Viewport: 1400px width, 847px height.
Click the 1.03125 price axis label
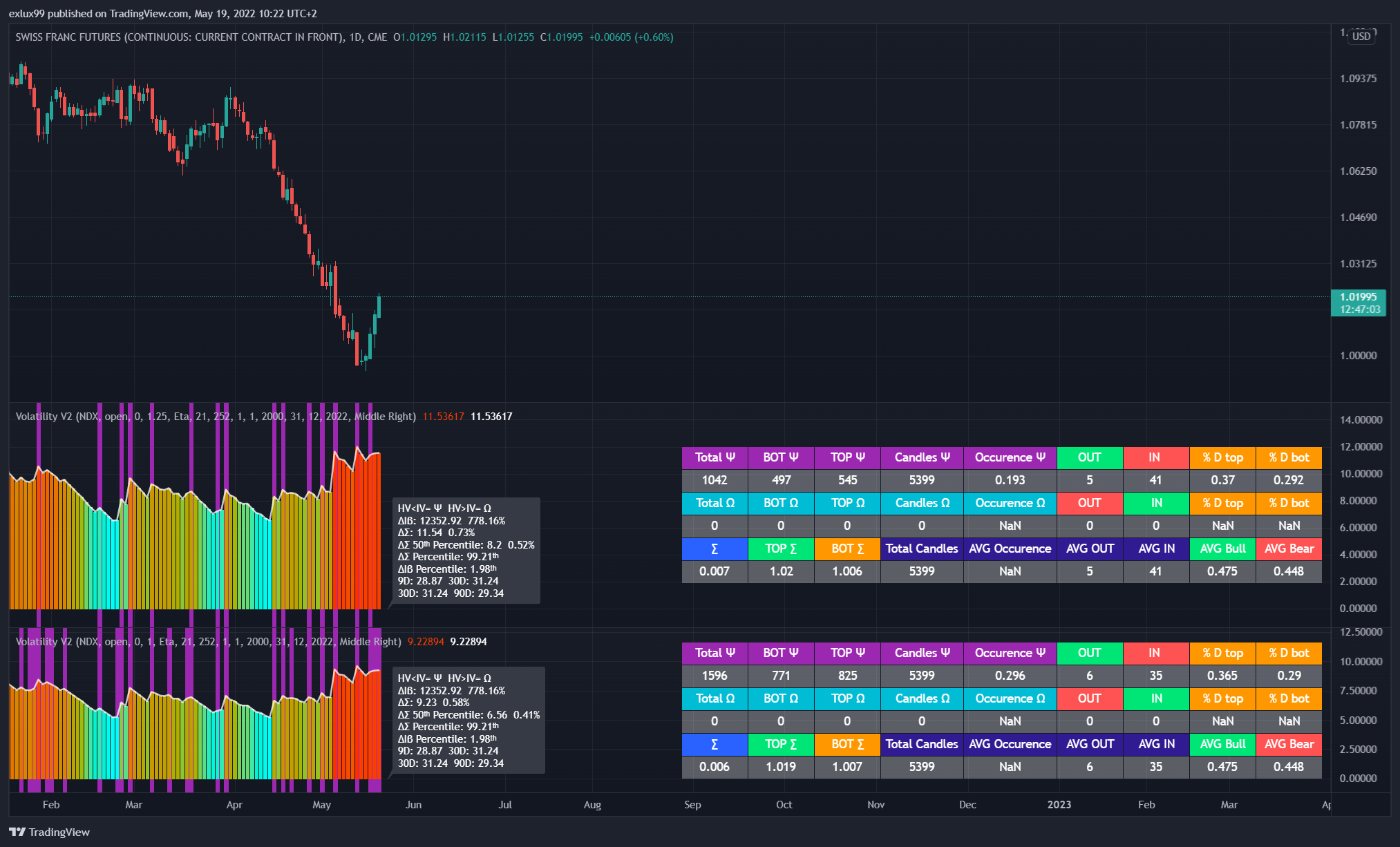click(x=1358, y=264)
